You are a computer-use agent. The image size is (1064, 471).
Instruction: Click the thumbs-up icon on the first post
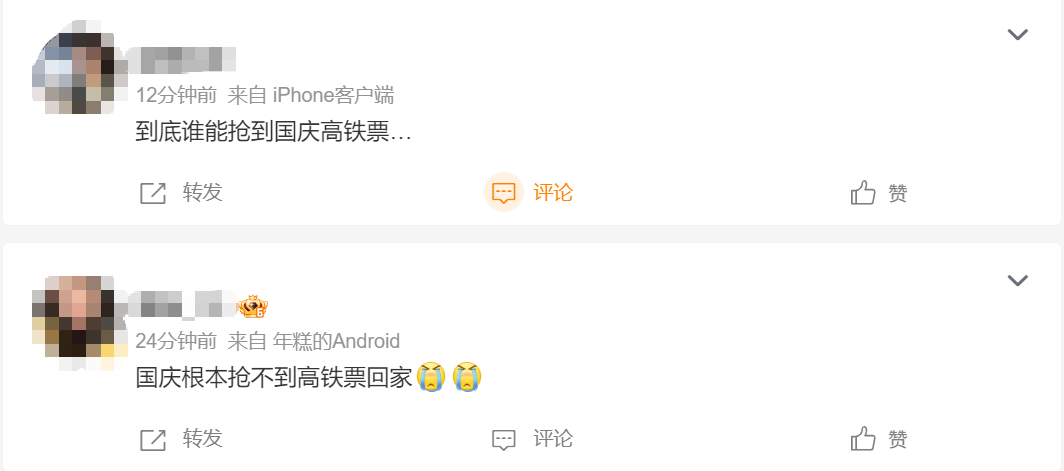pos(863,193)
